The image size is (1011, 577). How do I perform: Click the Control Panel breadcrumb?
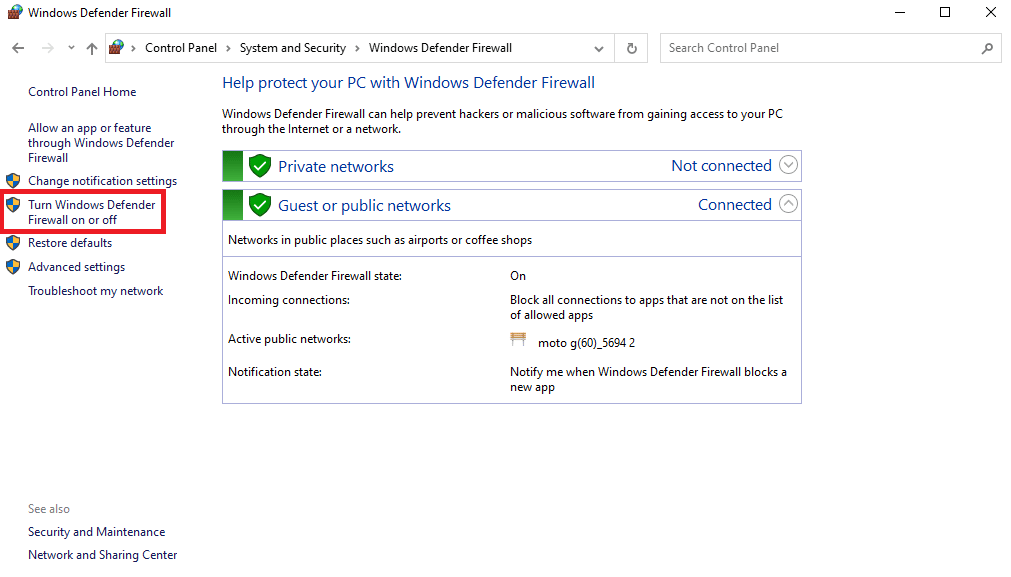pos(181,48)
